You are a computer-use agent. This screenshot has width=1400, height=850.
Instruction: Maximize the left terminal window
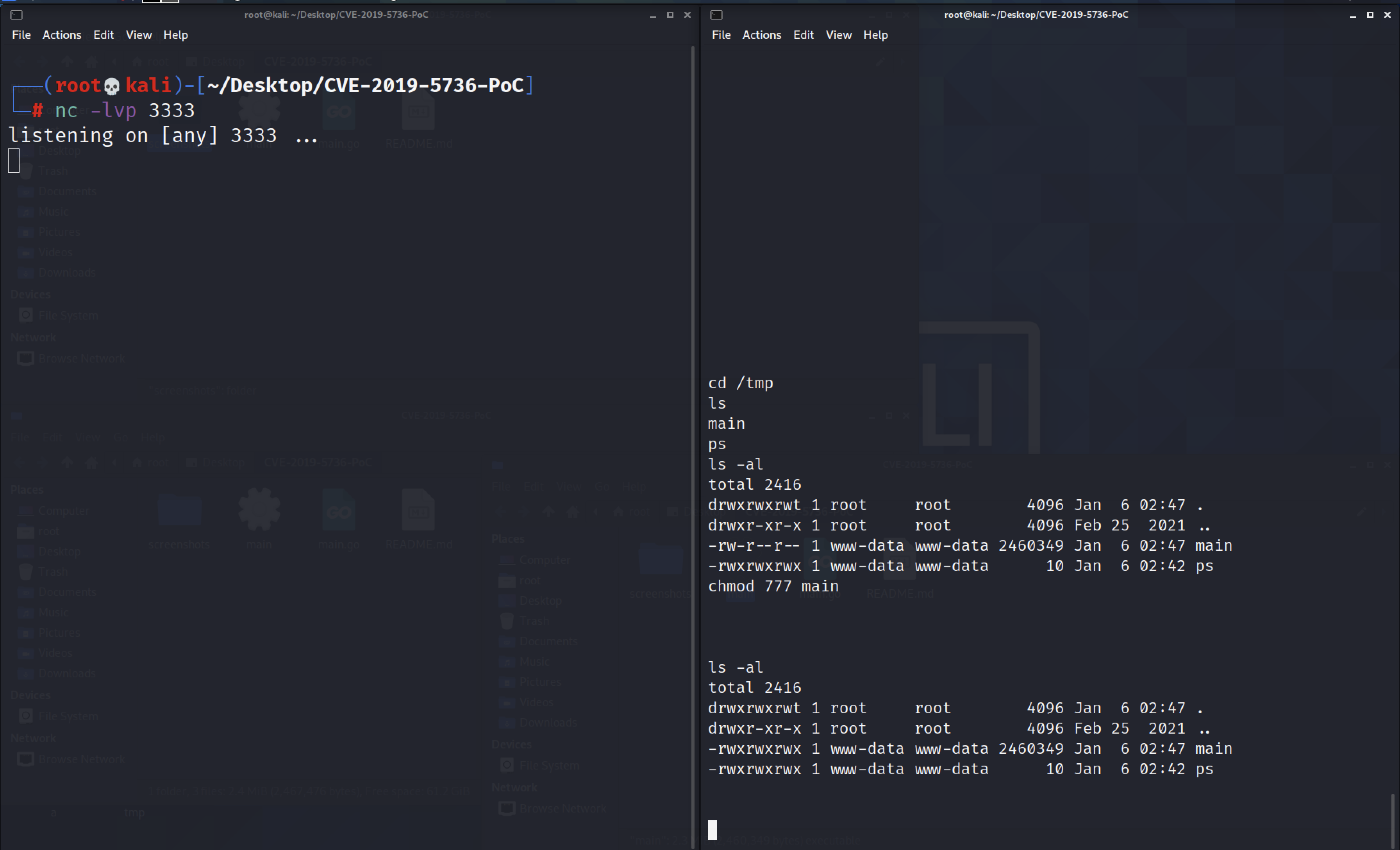coord(670,15)
